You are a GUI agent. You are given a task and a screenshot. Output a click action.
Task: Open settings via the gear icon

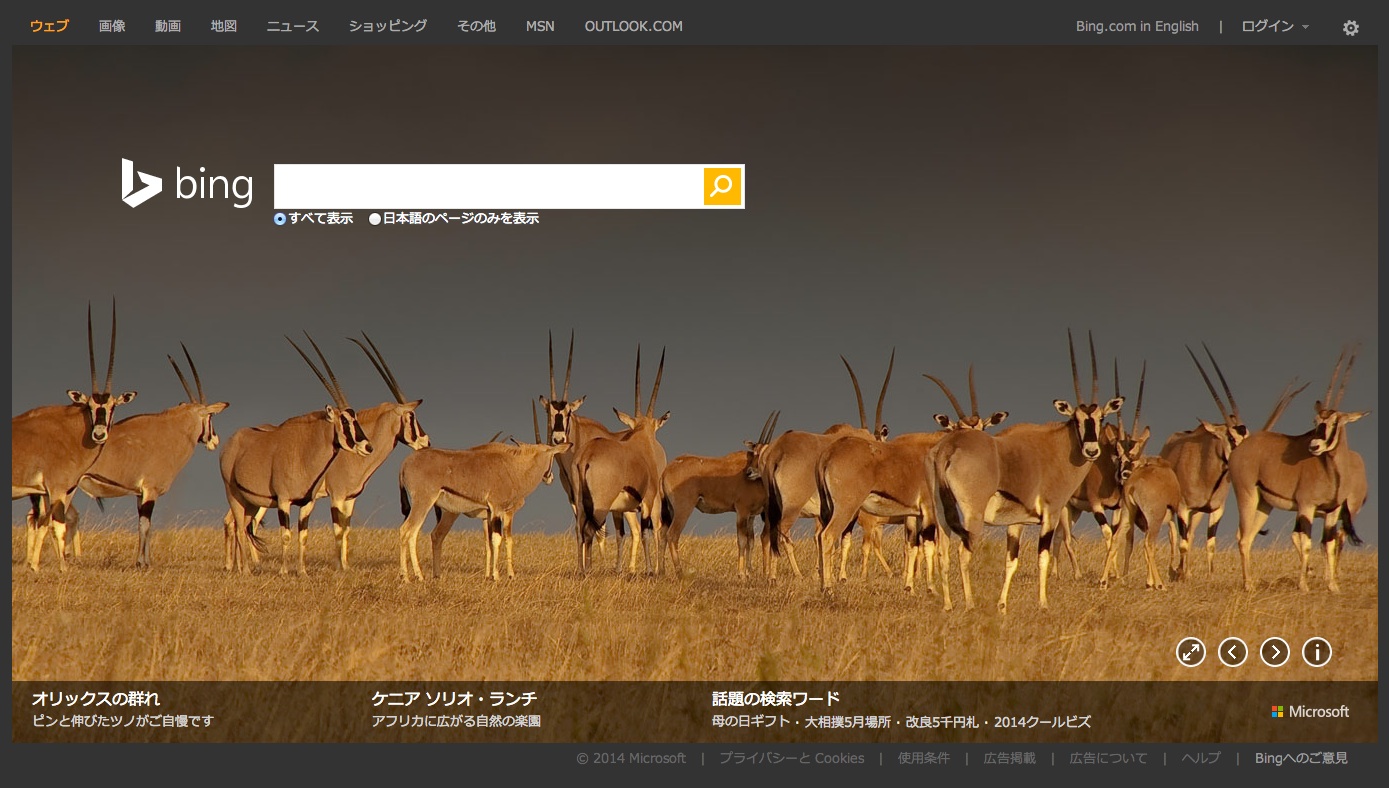click(1350, 28)
